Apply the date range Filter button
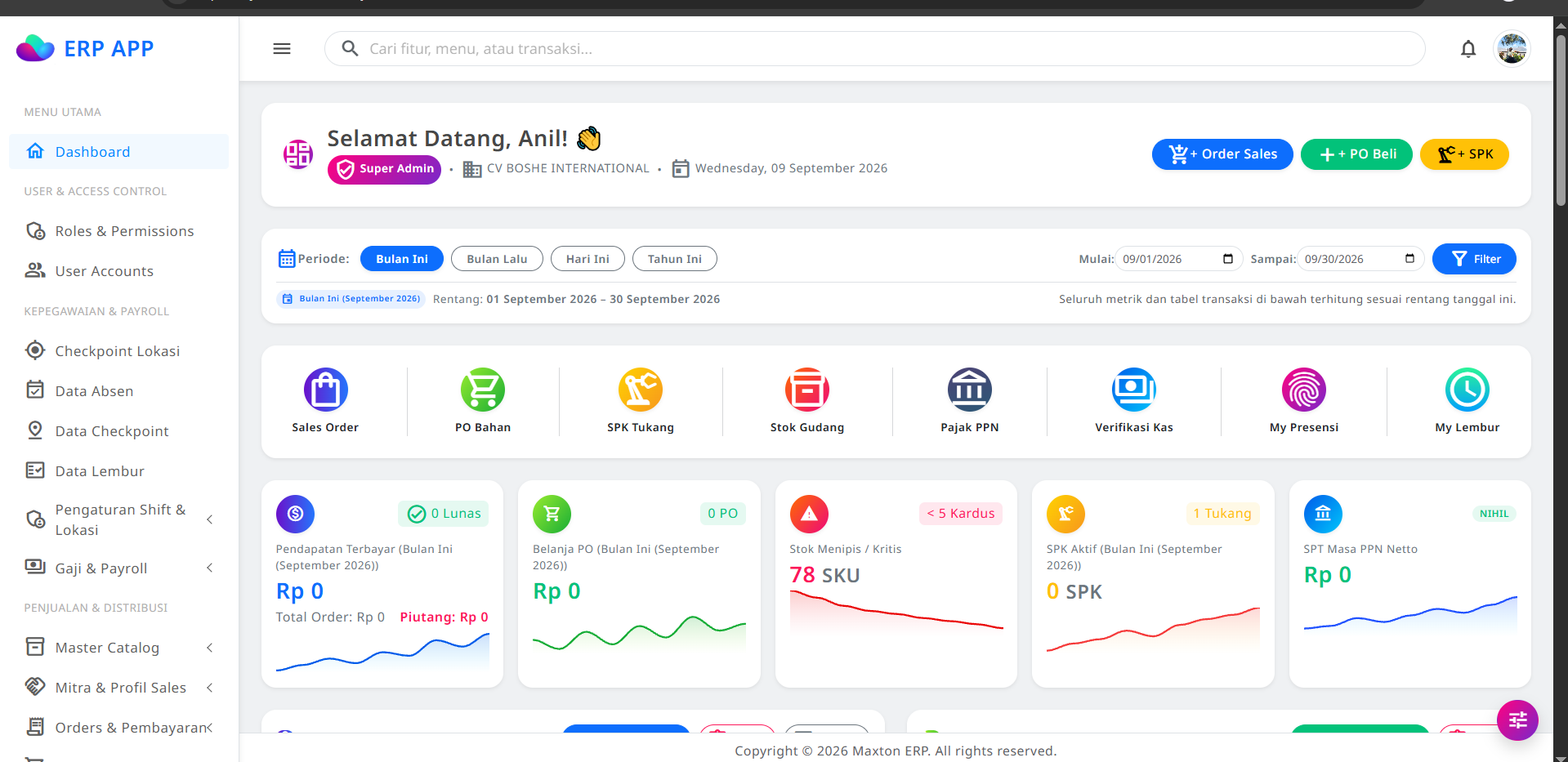This screenshot has height=762, width=1568. (x=1474, y=259)
